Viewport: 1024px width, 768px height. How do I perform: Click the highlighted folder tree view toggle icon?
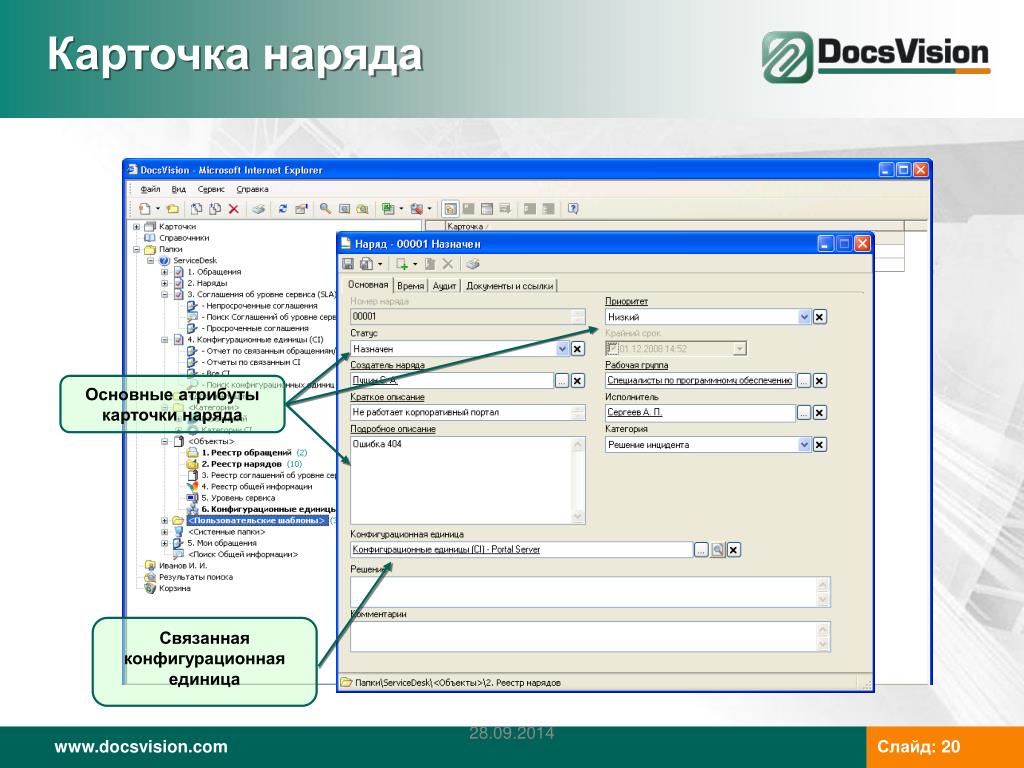(449, 209)
